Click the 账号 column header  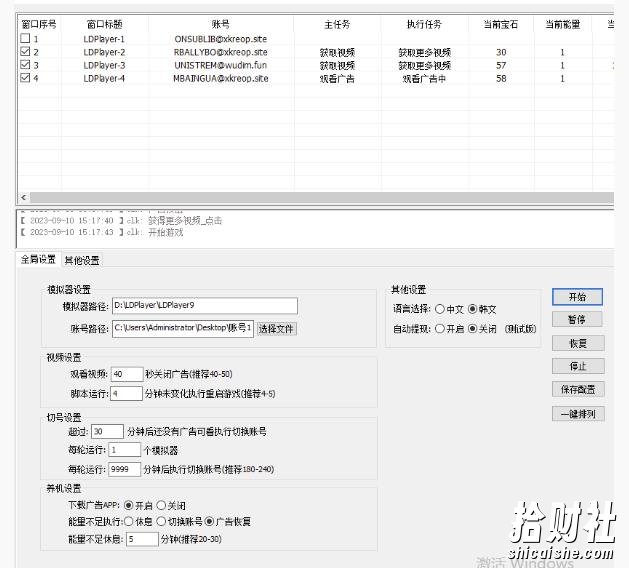tap(221, 24)
